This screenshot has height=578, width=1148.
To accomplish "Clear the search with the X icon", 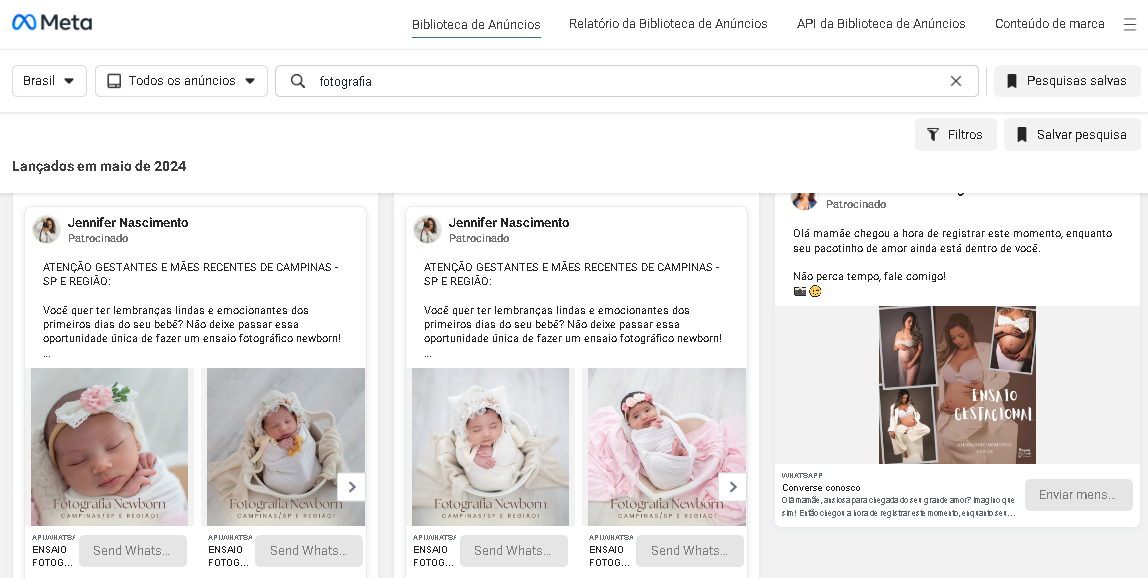I will (x=955, y=81).
